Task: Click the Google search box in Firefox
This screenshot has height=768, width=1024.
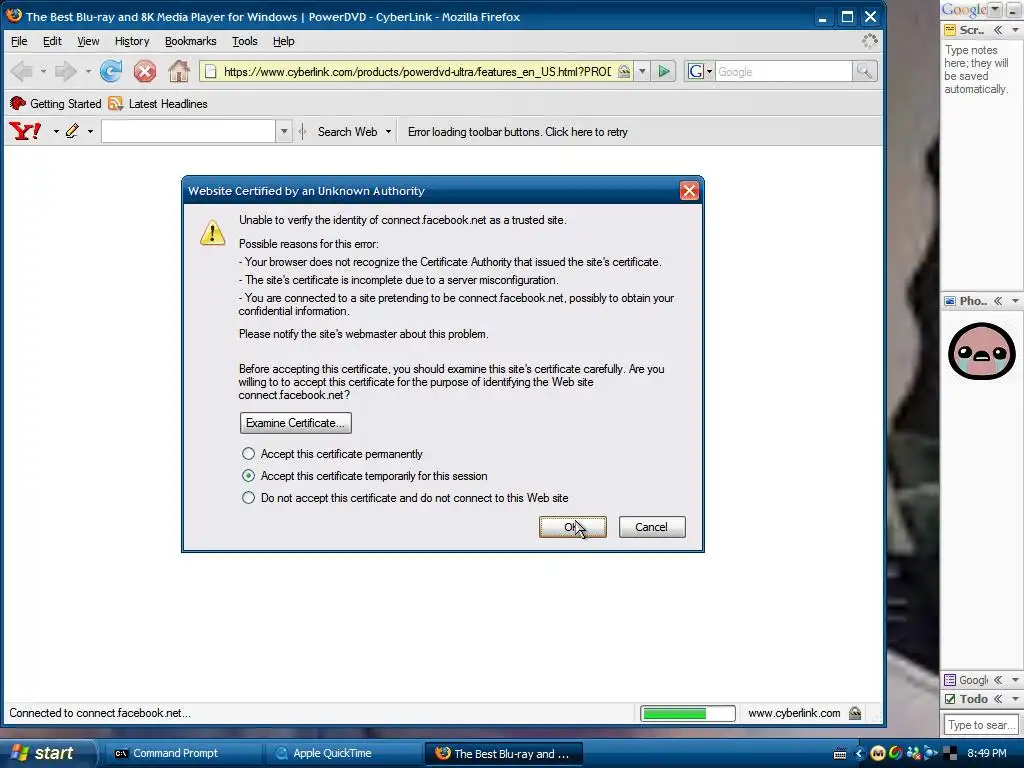Action: pos(784,71)
